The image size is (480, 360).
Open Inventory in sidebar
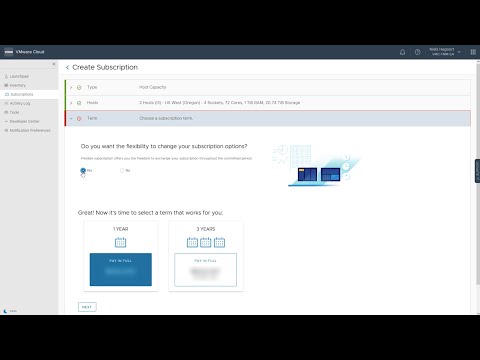point(17,85)
